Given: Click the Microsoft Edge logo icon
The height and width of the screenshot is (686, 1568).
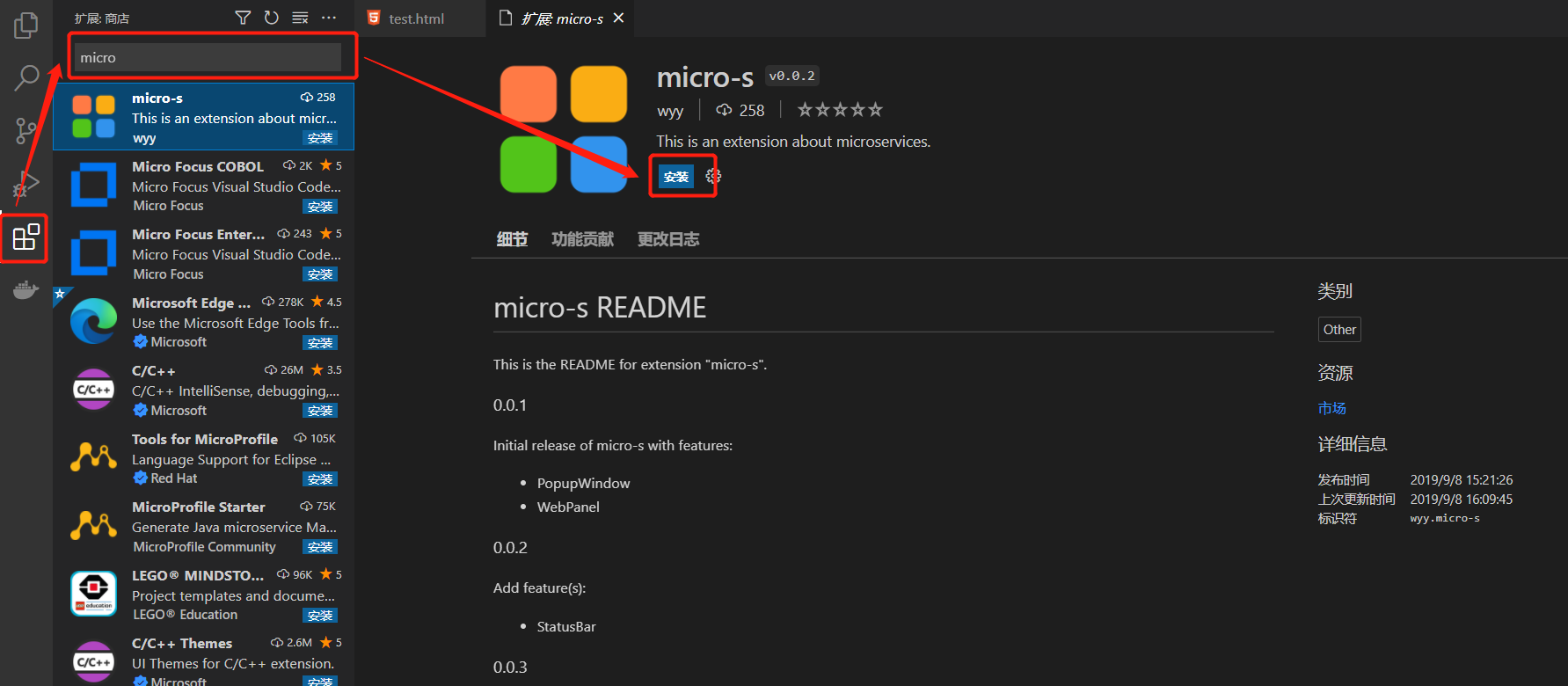Looking at the screenshot, I should [x=93, y=321].
